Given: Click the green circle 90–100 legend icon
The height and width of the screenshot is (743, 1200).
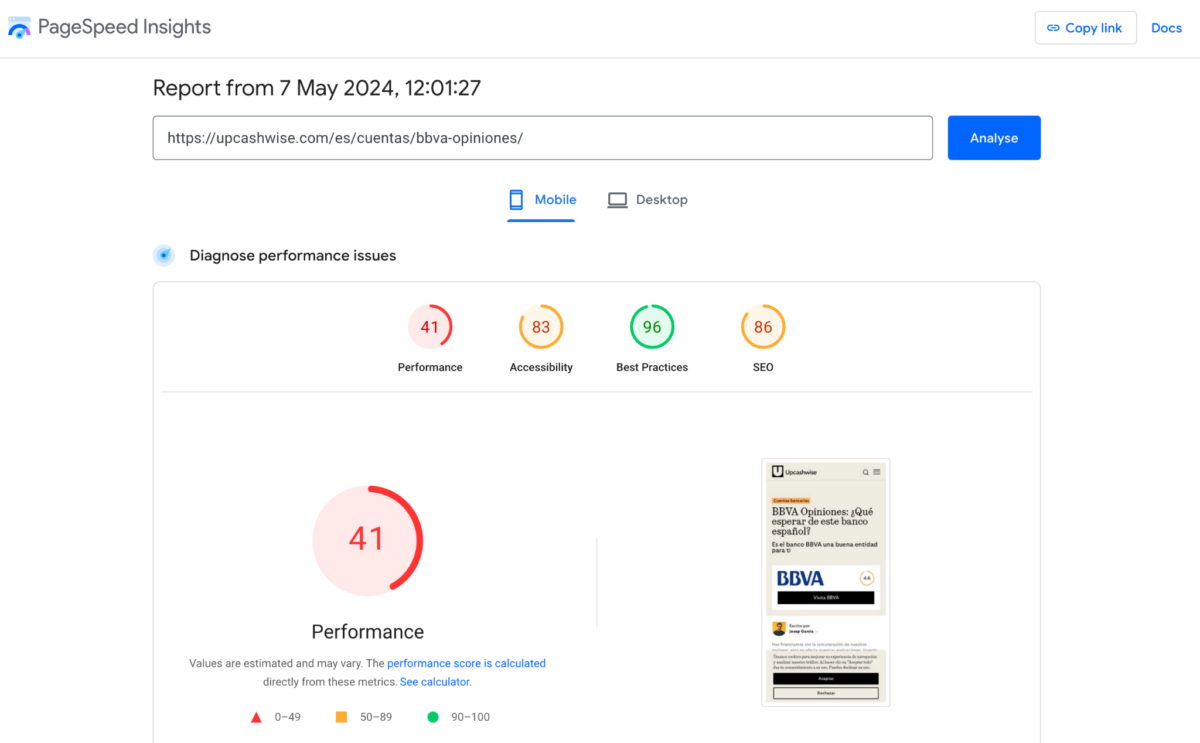Looking at the screenshot, I should 433,717.
